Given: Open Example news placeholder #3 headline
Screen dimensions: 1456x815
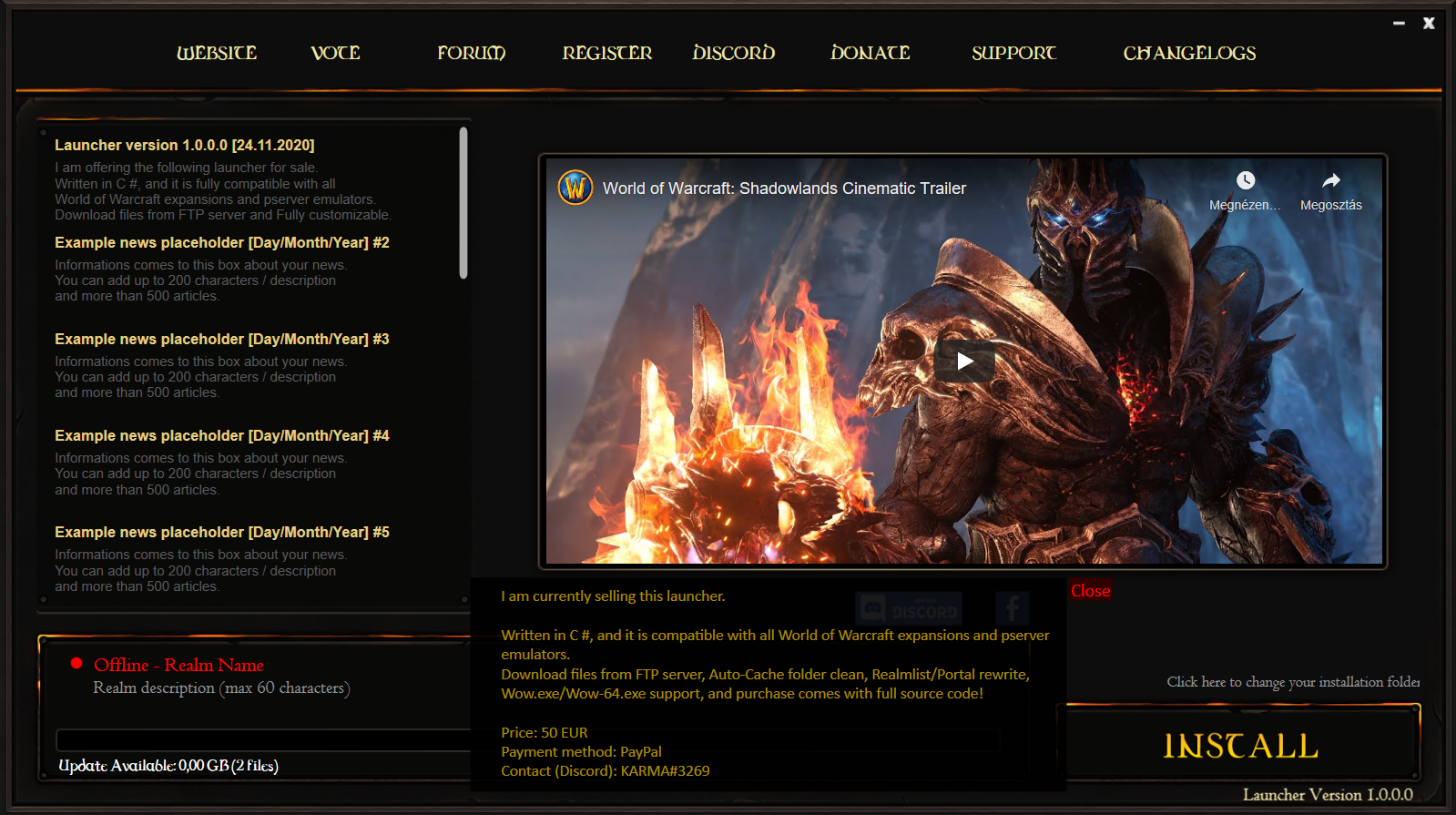Looking at the screenshot, I should pos(222,339).
